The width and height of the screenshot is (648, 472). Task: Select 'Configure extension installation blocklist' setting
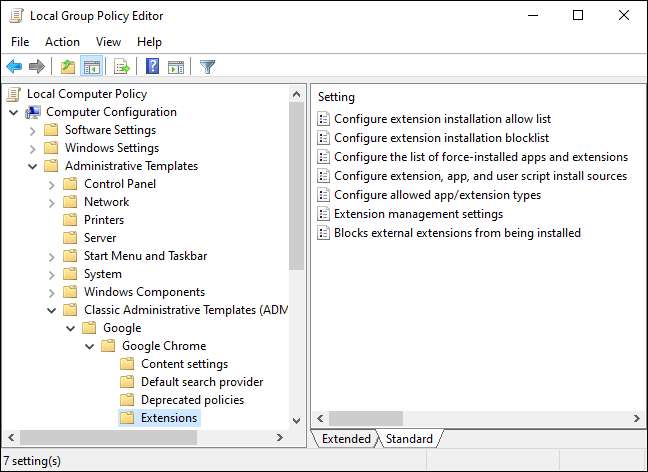pos(440,138)
